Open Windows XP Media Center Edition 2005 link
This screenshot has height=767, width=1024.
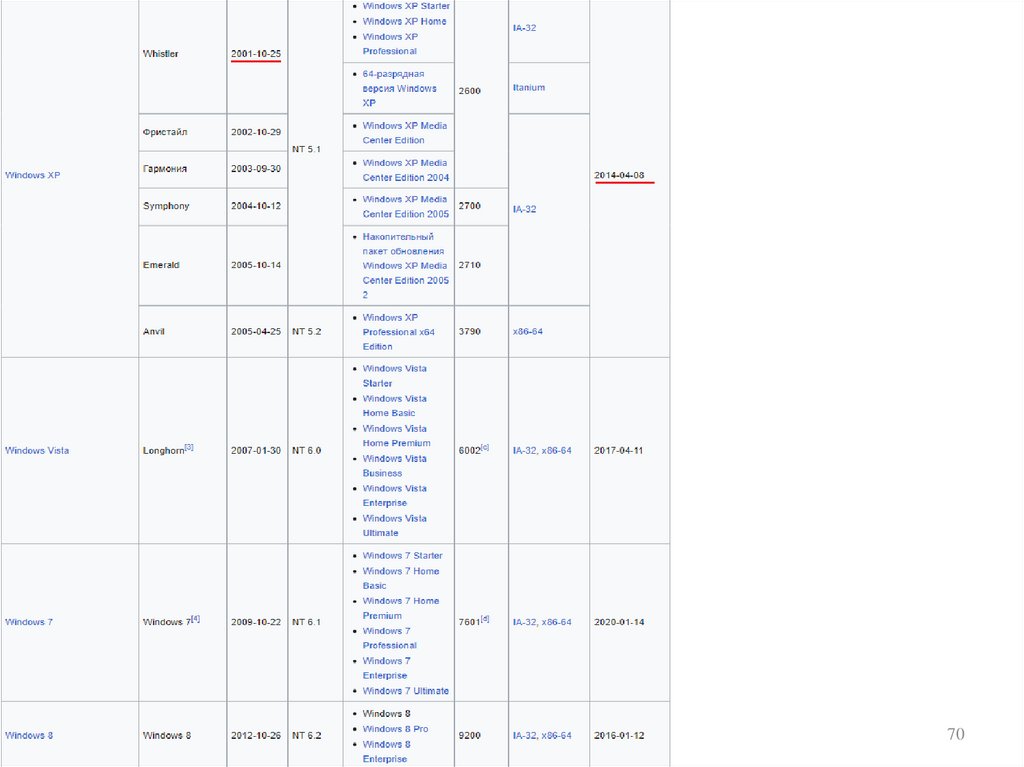(406, 206)
